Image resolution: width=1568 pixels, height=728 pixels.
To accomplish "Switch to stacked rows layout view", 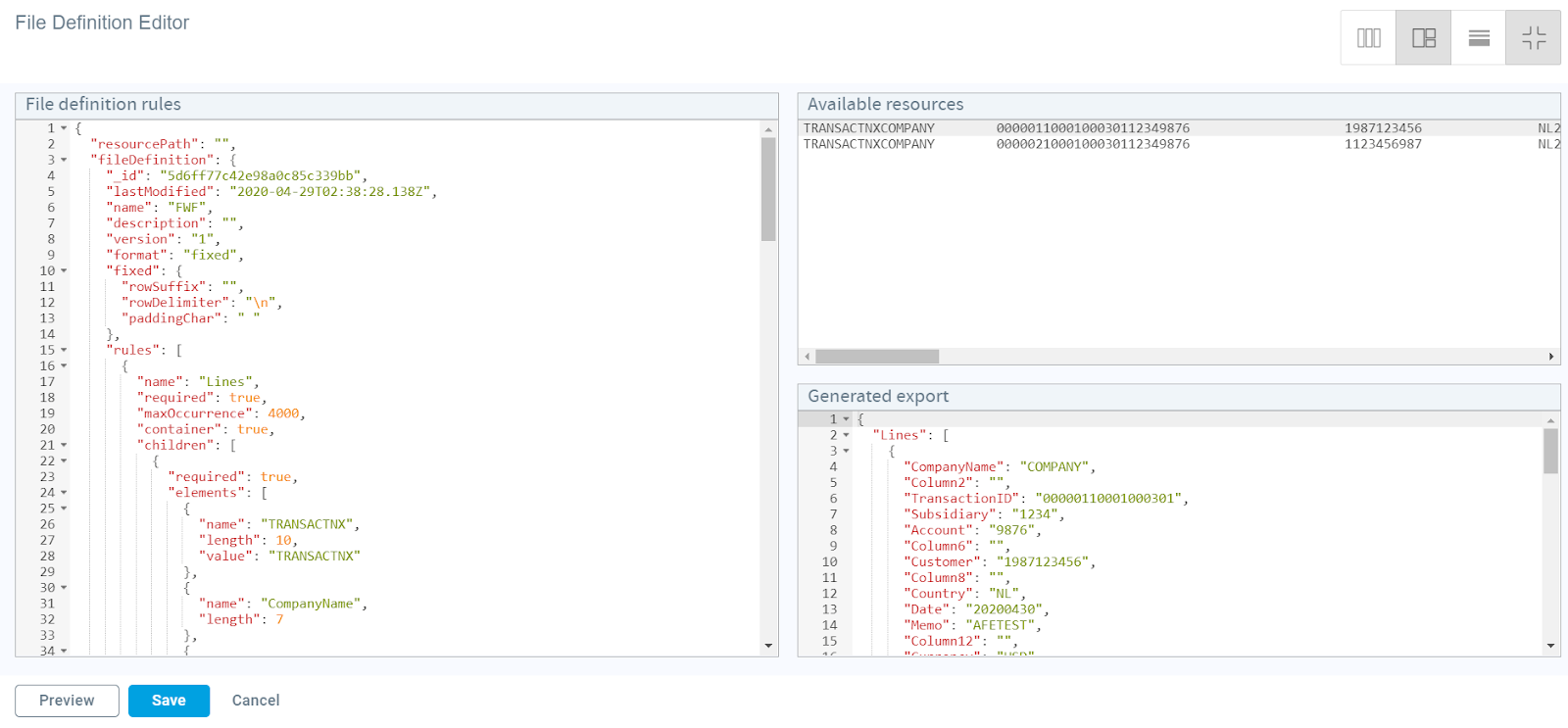I will [1479, 37].
